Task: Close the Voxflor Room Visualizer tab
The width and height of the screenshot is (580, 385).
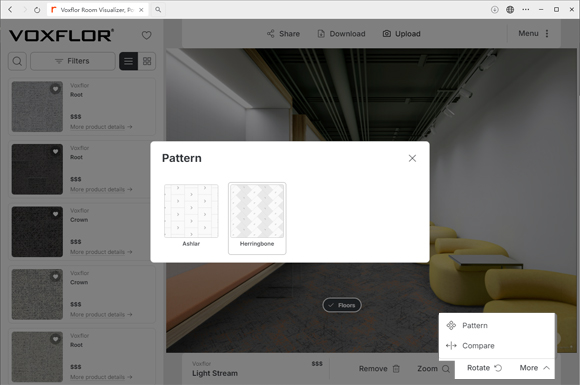Action: 141,10
